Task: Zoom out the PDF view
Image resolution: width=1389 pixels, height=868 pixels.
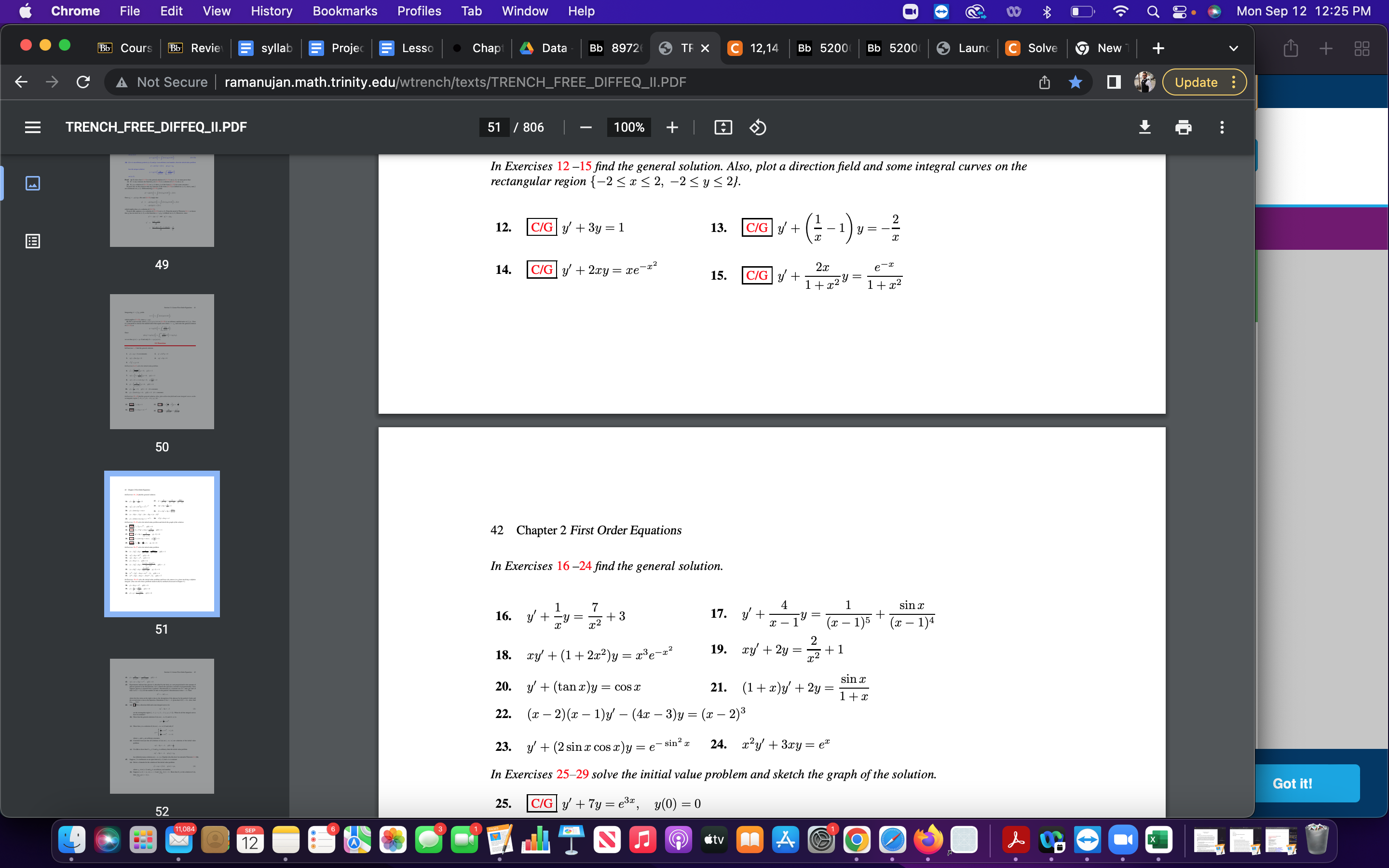Action: (x=586, y=127)
